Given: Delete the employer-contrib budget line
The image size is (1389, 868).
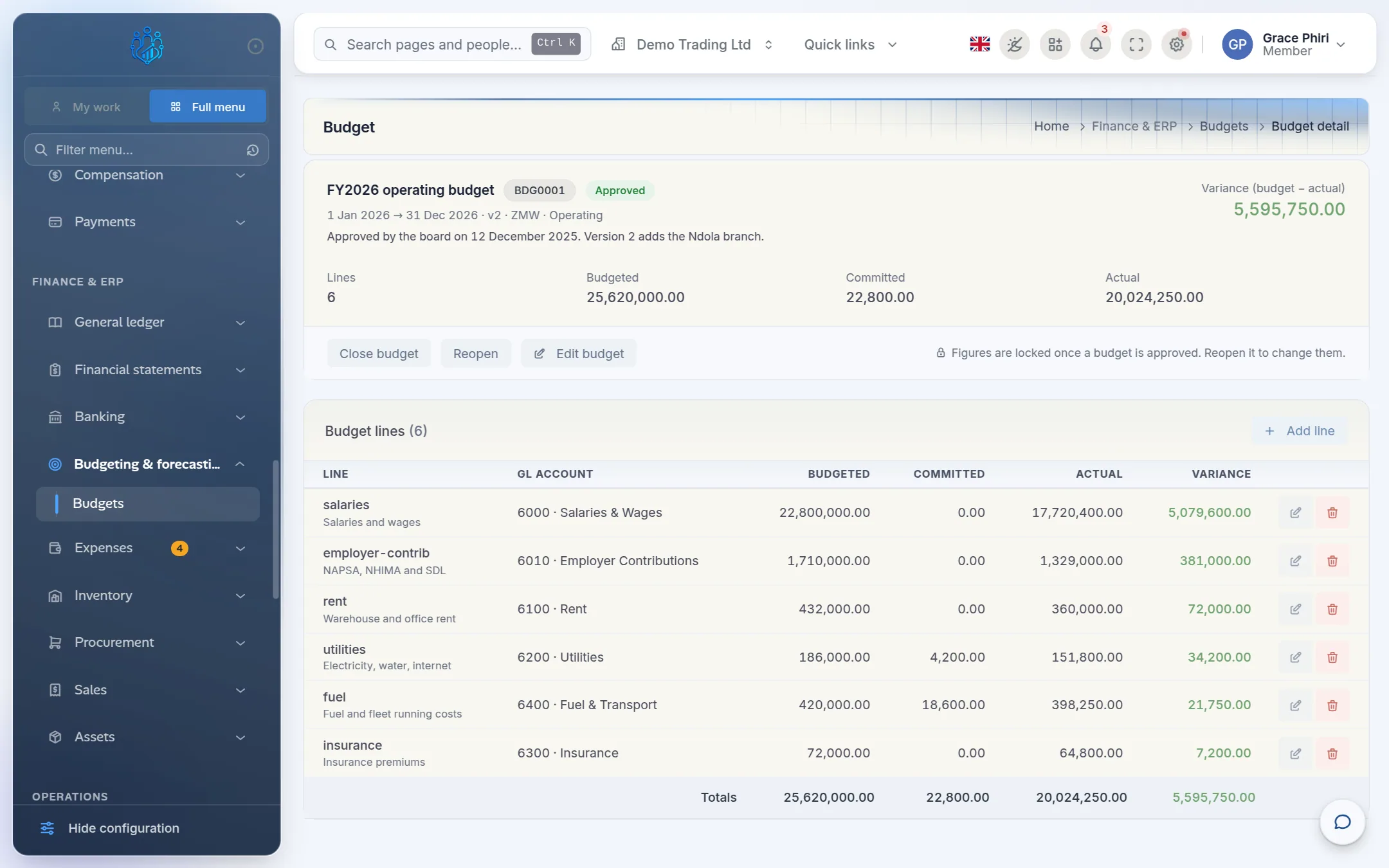Looking at the screenshot, I should point(1332,561).
